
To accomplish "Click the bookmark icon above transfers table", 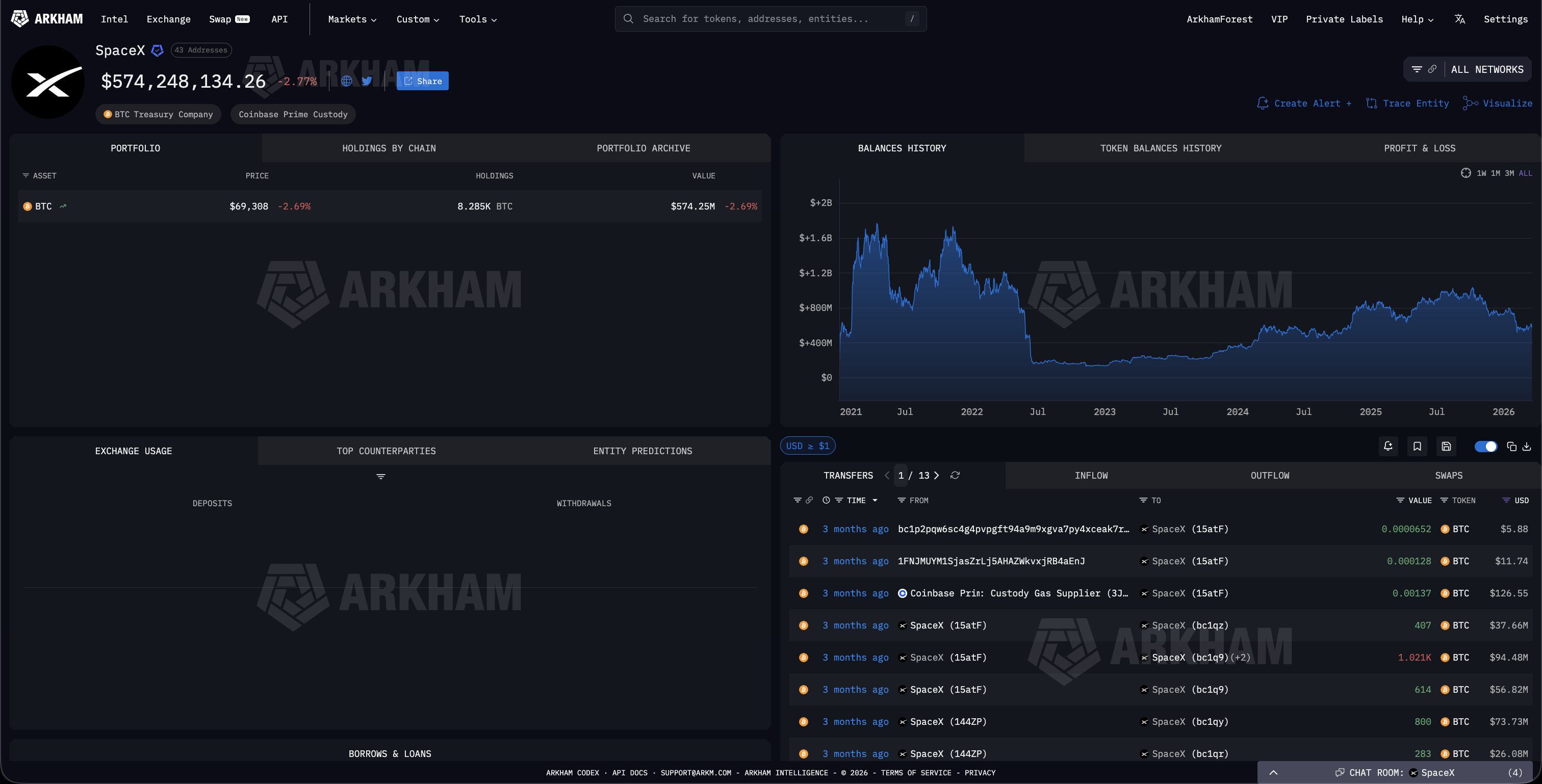I will (1417, 446).
